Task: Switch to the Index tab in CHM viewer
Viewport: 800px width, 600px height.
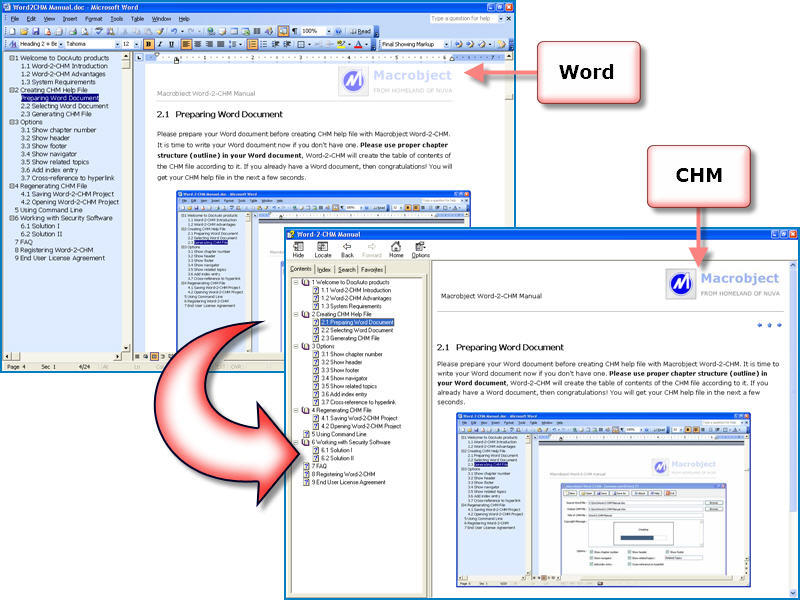Action: pos(324,269)
